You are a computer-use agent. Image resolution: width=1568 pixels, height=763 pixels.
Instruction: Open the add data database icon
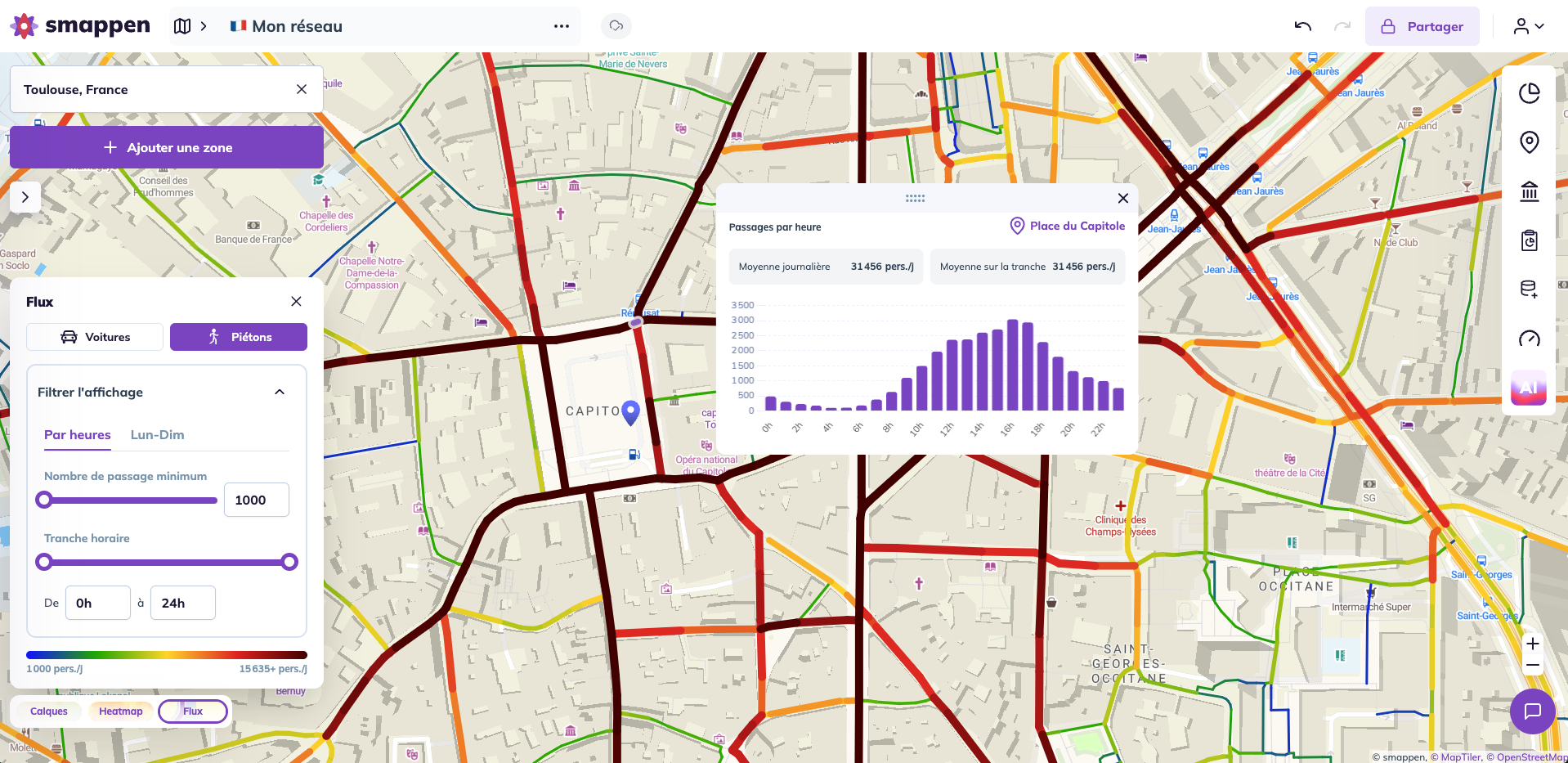pyautogui.click(x=1529, y=289)
